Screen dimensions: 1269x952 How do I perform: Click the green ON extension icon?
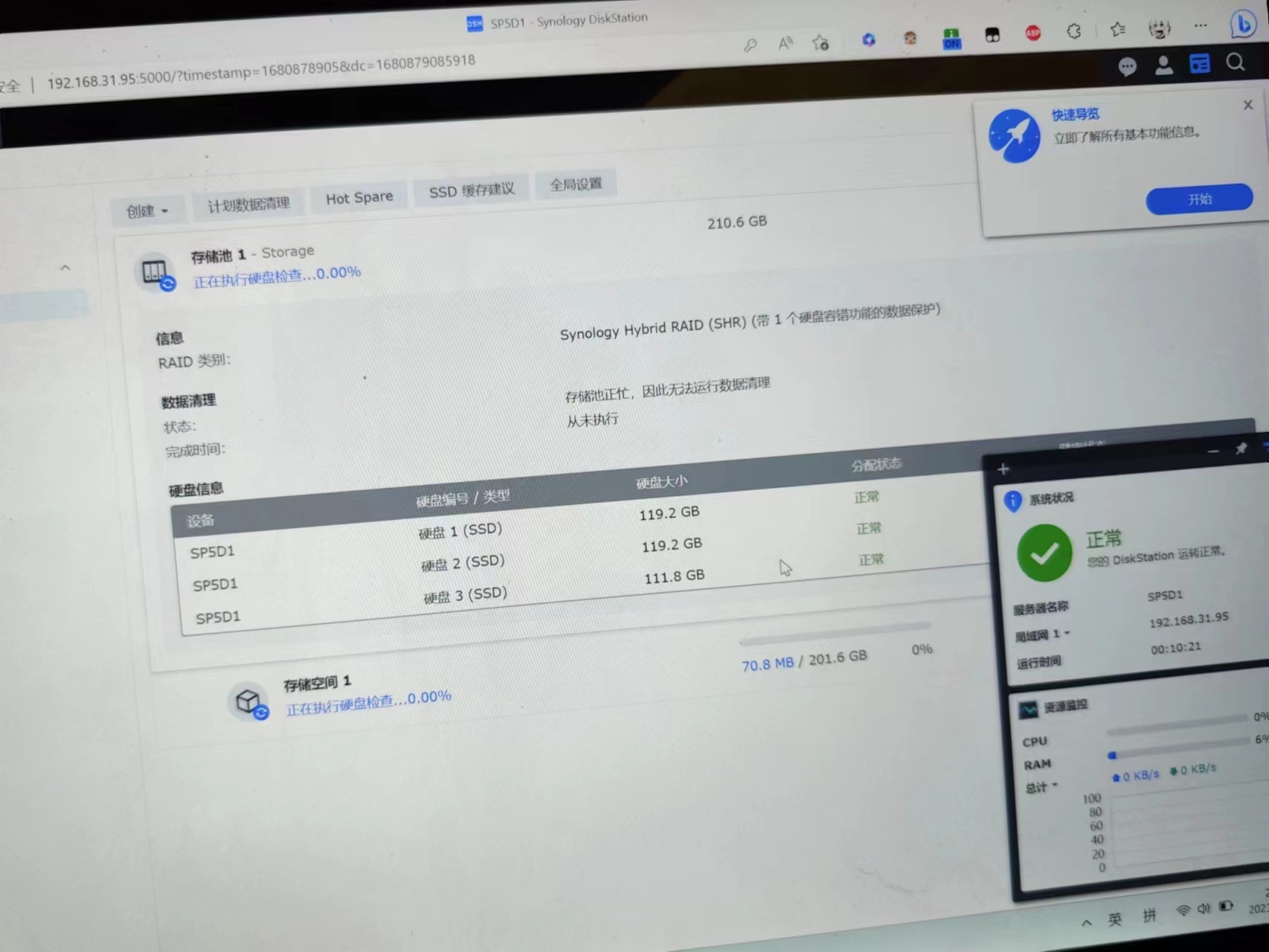[x=951, y=37]
